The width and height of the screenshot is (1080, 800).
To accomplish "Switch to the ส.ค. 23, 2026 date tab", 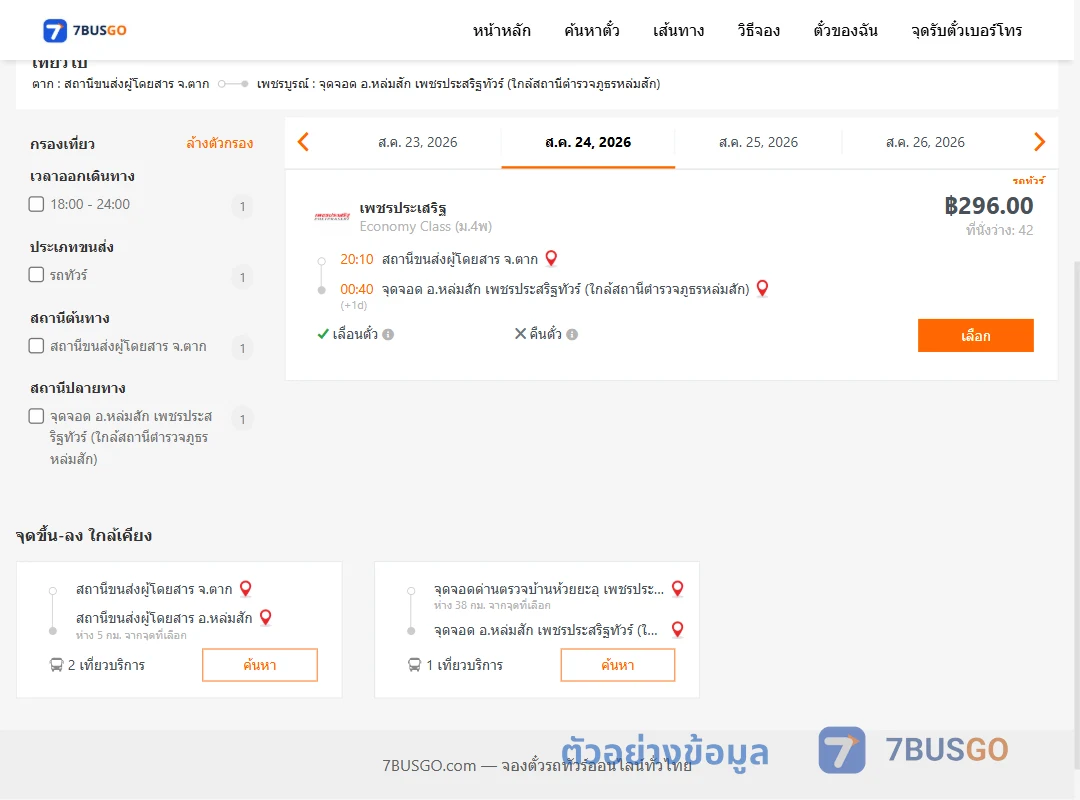I will (417, 143).
